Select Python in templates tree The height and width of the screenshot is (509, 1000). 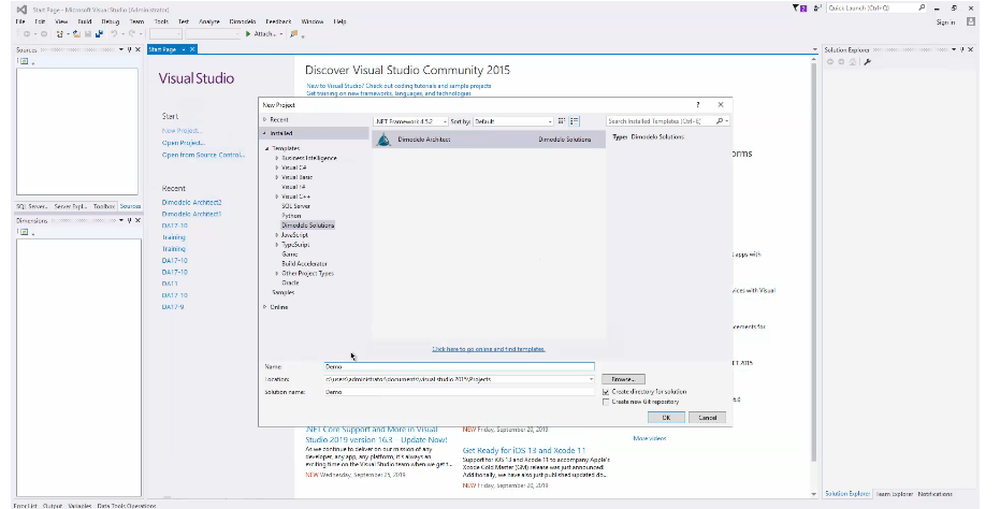(x=291, y=216)
